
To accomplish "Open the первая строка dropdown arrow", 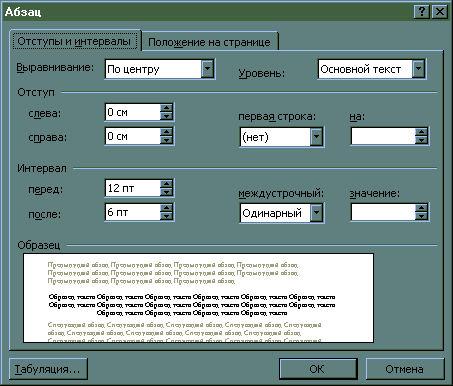I will pos(316,137).
